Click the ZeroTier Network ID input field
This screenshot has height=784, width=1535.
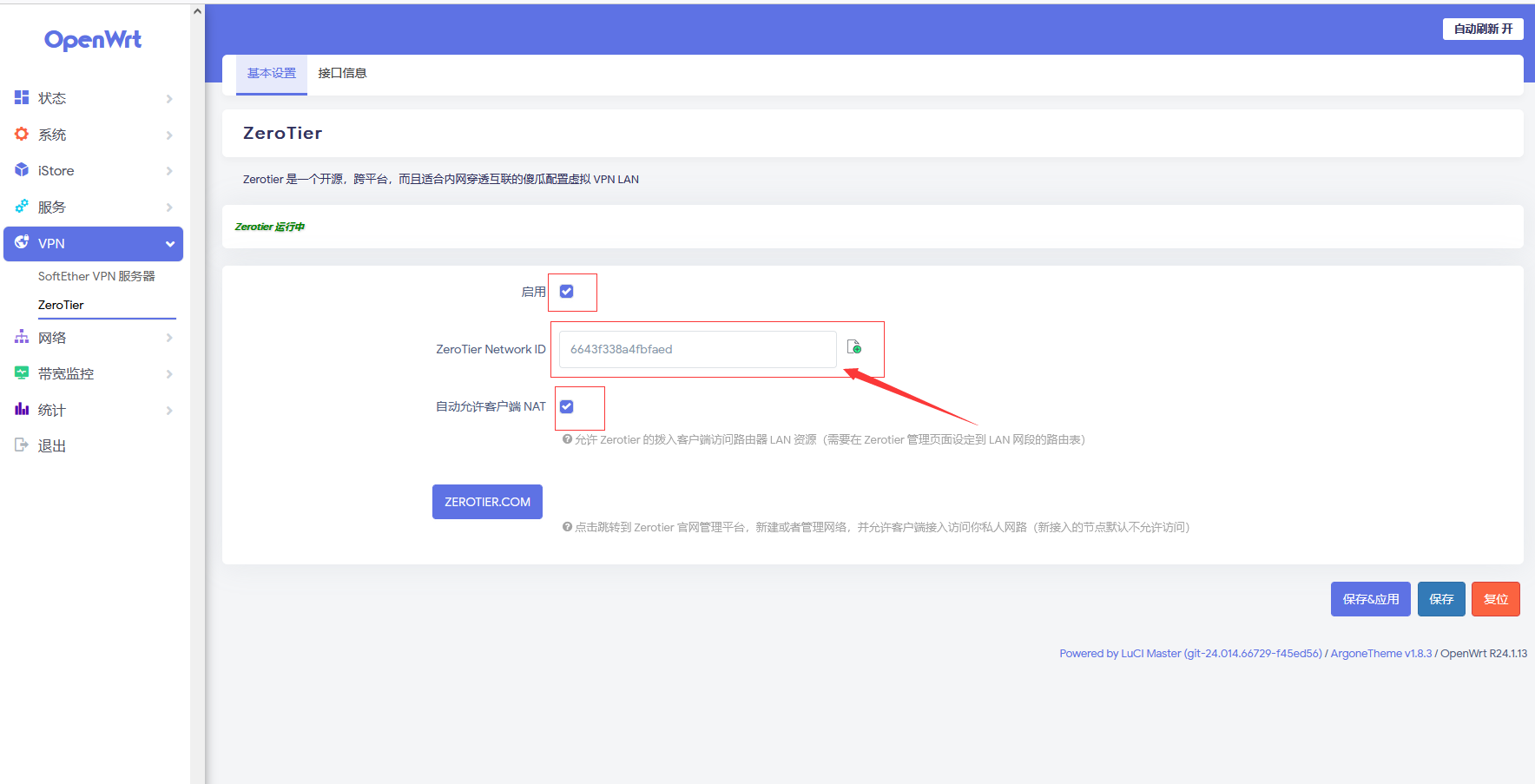[697, 349]
